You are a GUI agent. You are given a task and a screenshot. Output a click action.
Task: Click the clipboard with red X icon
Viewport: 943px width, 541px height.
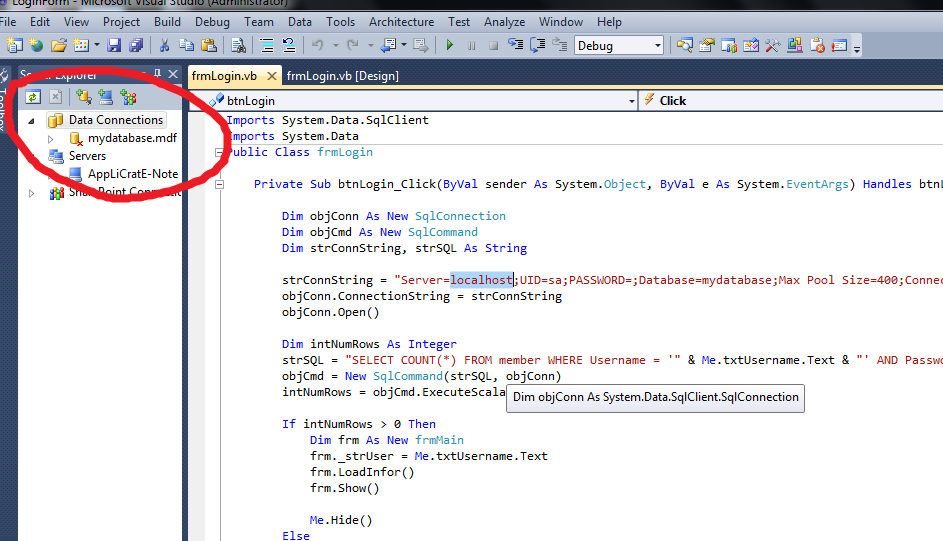[817, 45]
